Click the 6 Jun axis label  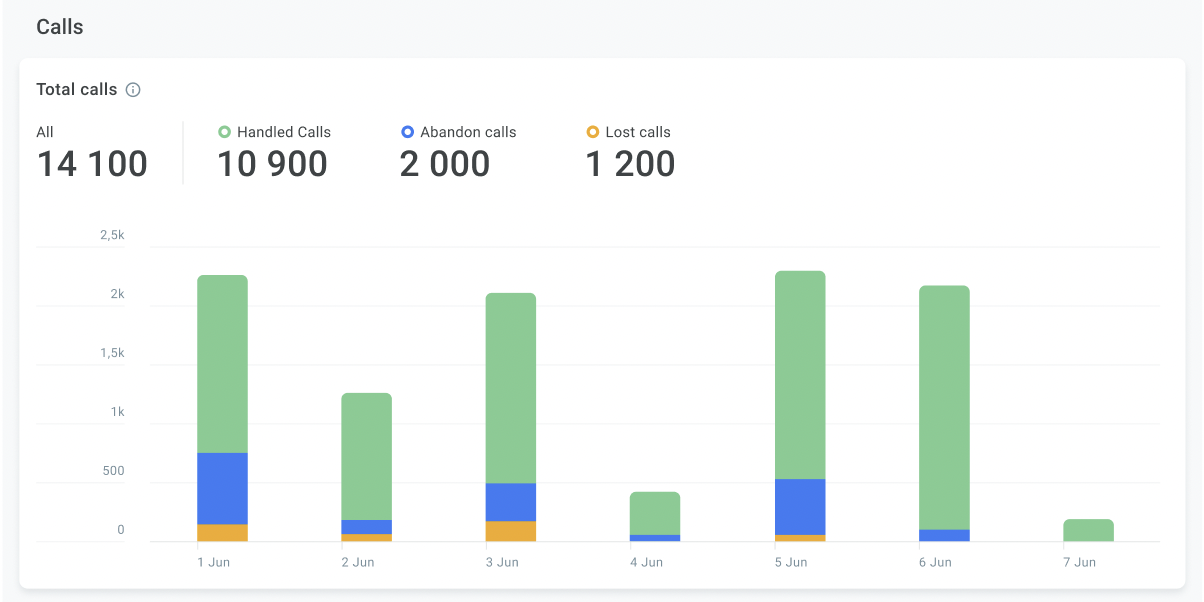point(935,563)
